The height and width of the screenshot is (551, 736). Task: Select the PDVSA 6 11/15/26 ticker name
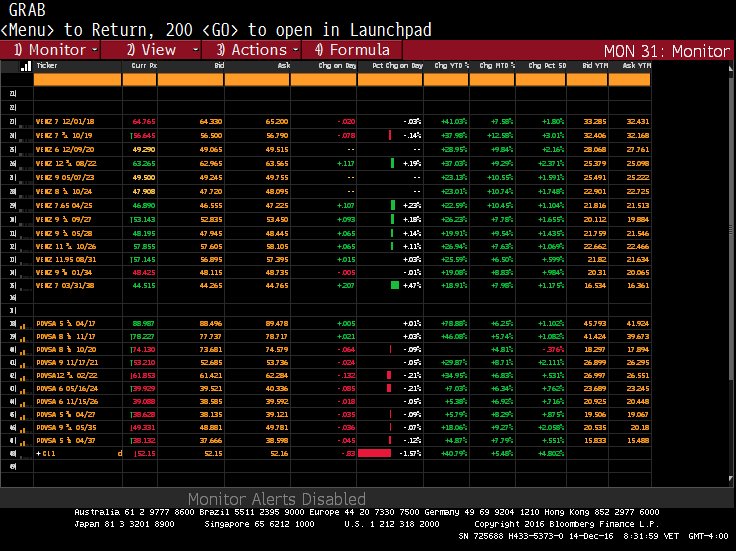tap(67, 402)
